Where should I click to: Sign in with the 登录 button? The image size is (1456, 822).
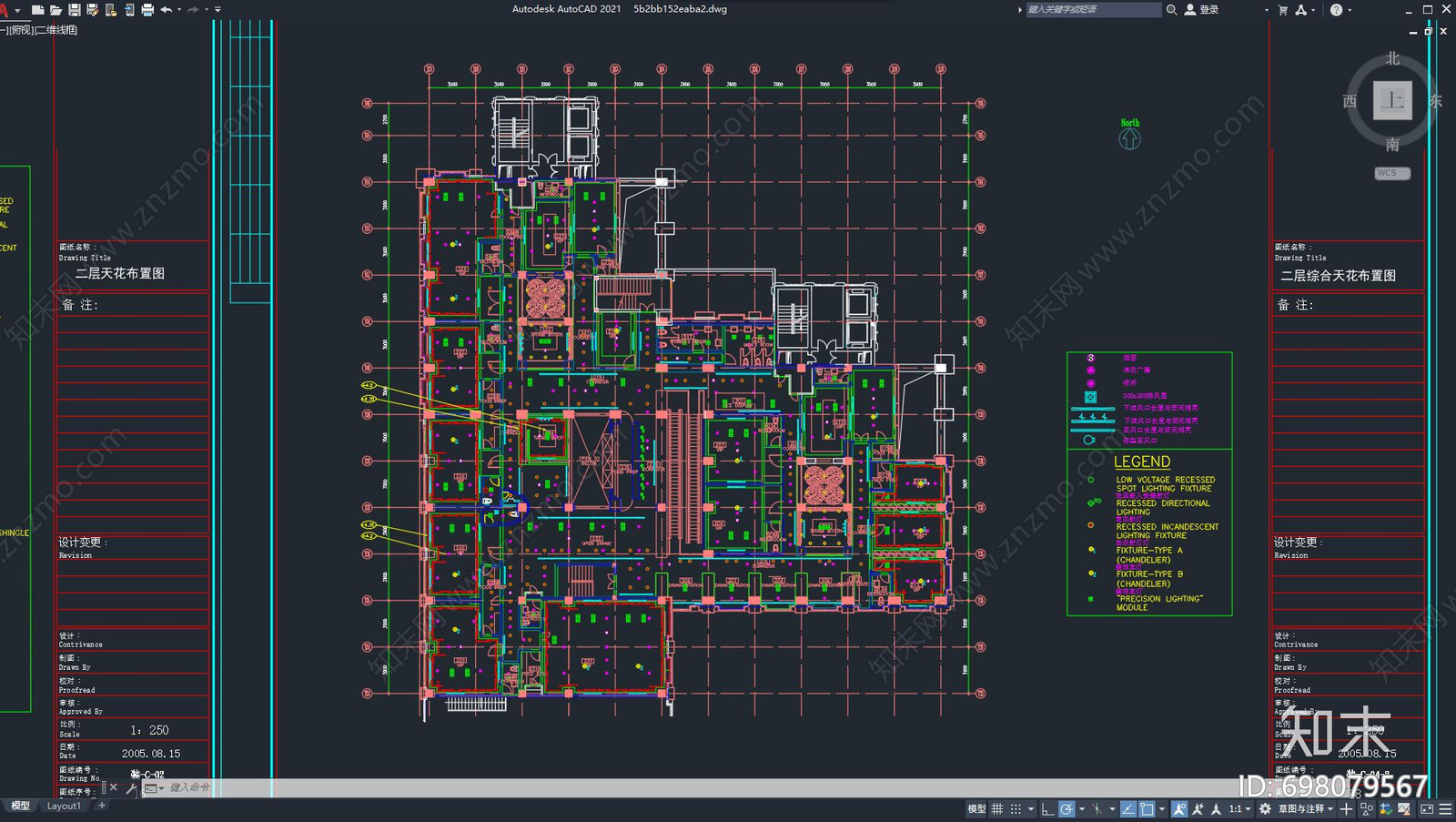click(x=1202, y=9)
